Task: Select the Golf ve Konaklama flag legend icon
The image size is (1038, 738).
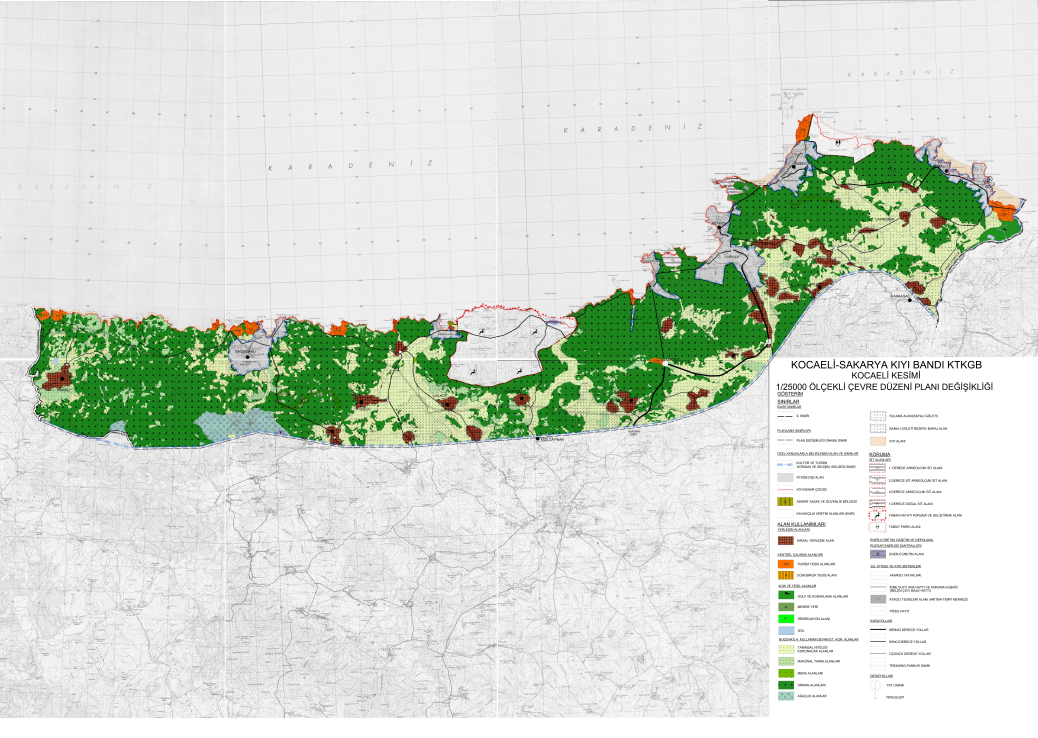Action: 786,595
